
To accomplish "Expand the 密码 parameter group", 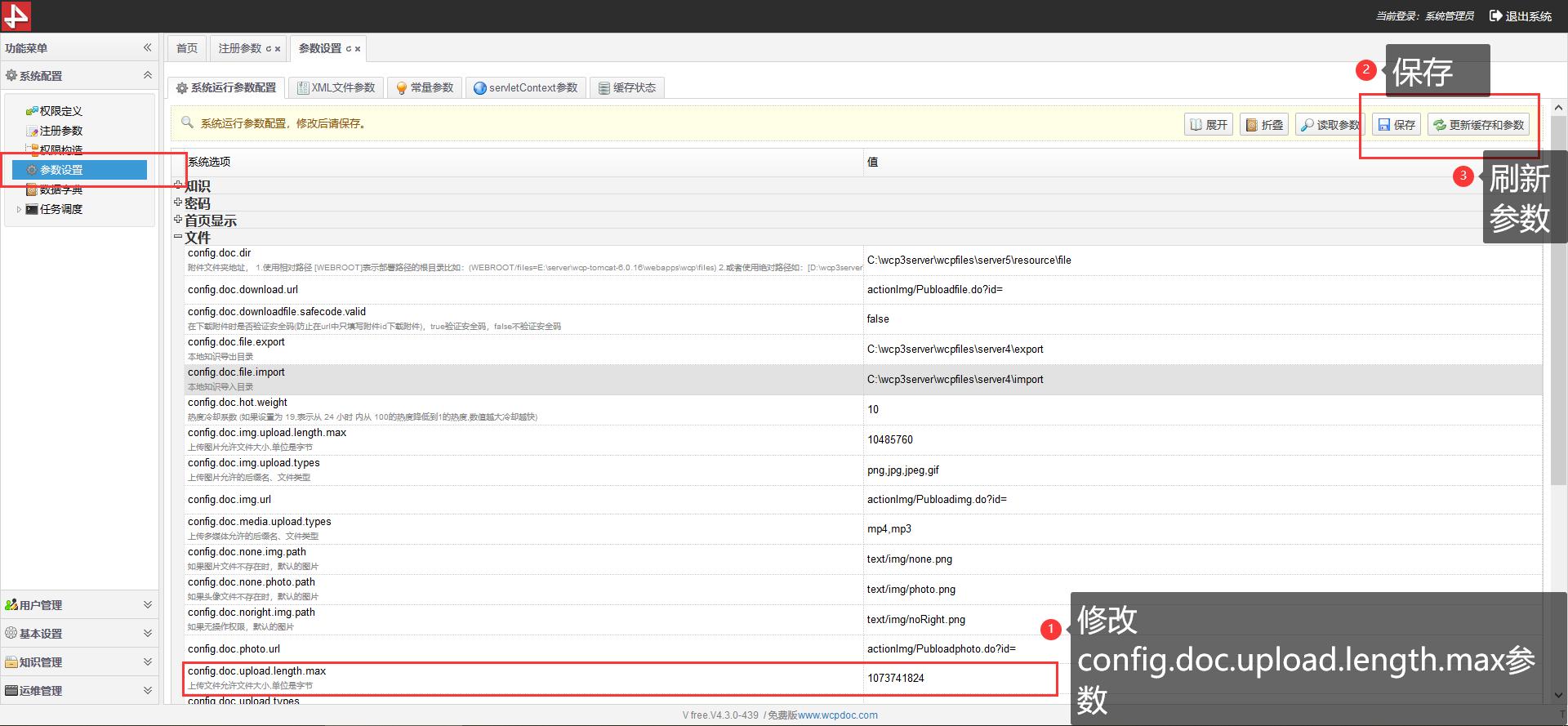I will point(178,202).
